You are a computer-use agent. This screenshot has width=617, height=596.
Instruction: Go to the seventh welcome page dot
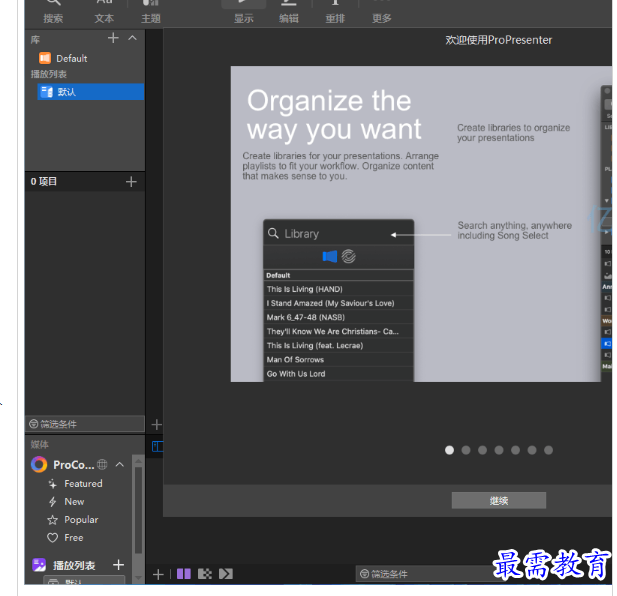[x=549, y=450]
